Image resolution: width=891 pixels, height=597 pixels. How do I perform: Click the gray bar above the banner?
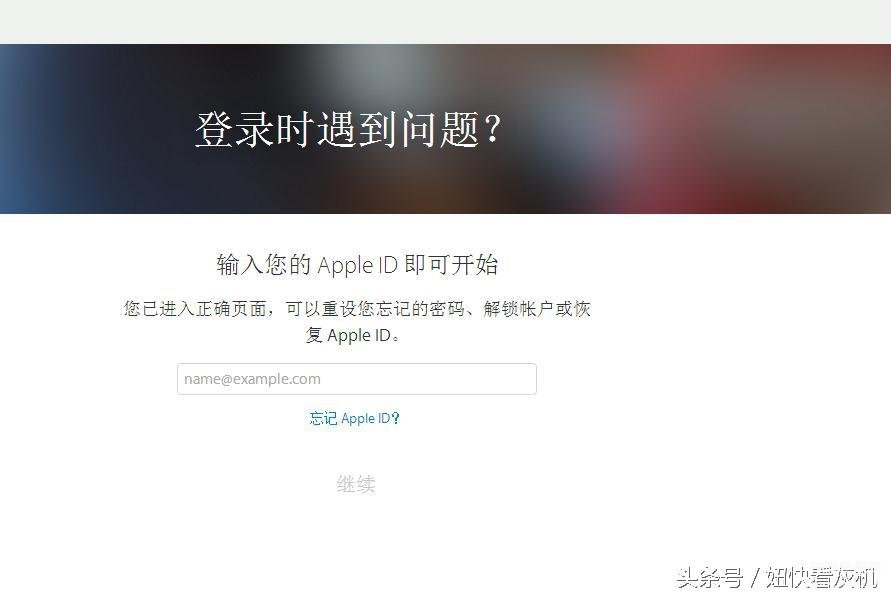[x=446, y=22]
